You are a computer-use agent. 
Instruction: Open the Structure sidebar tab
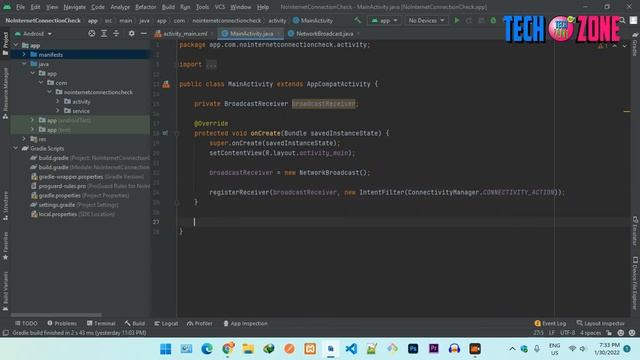5,206
